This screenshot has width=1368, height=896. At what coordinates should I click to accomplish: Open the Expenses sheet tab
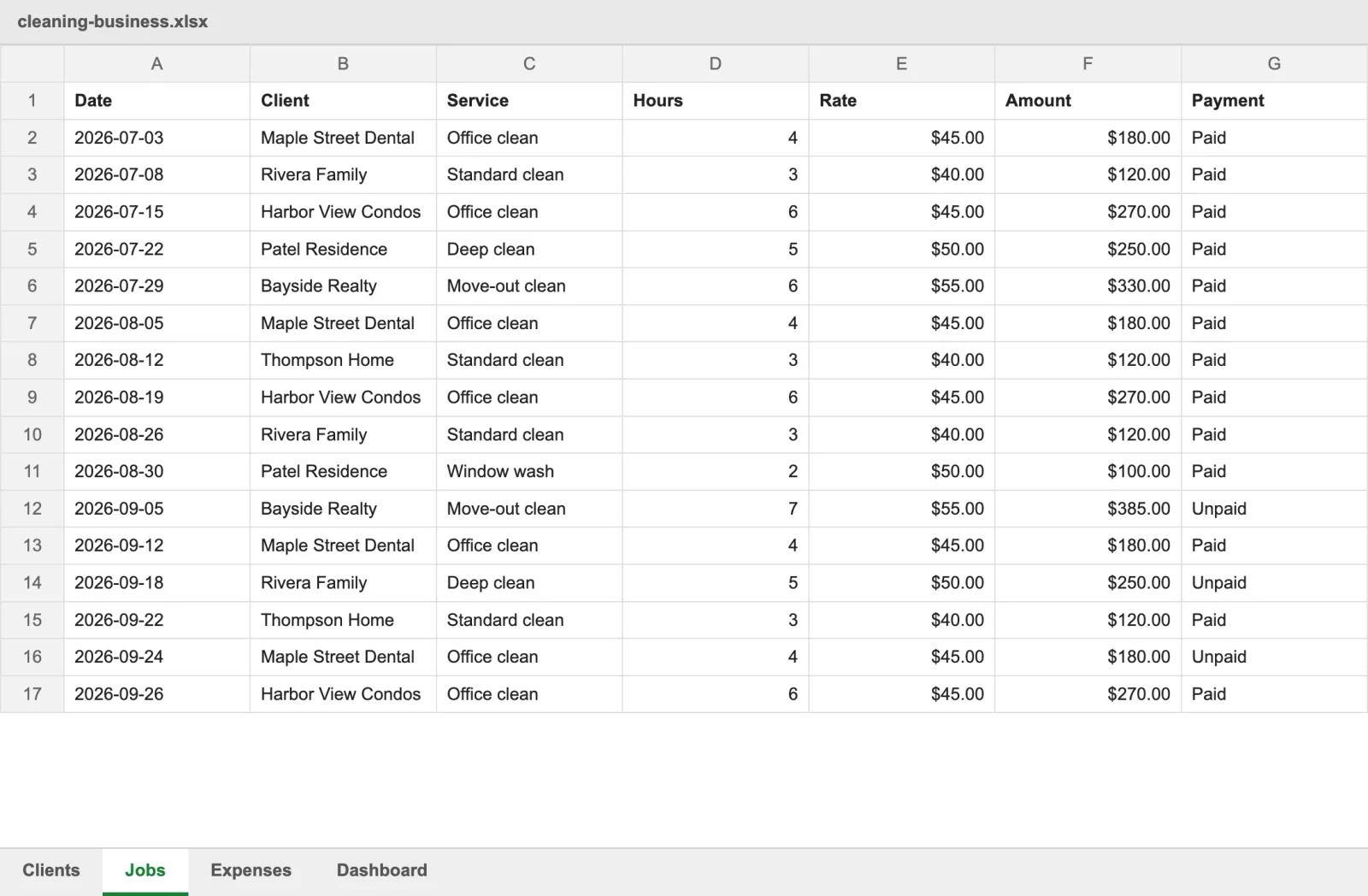coord(251,870)
